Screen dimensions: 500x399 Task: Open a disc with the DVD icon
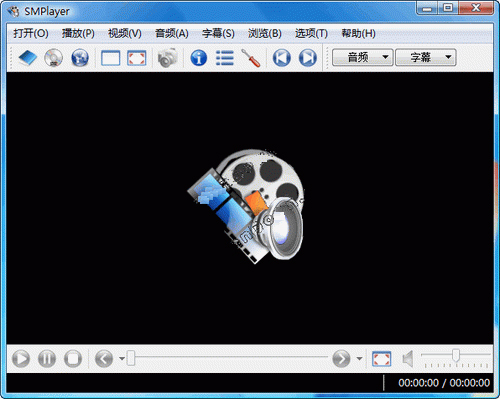pyautogui.click(x=53, y=58)
